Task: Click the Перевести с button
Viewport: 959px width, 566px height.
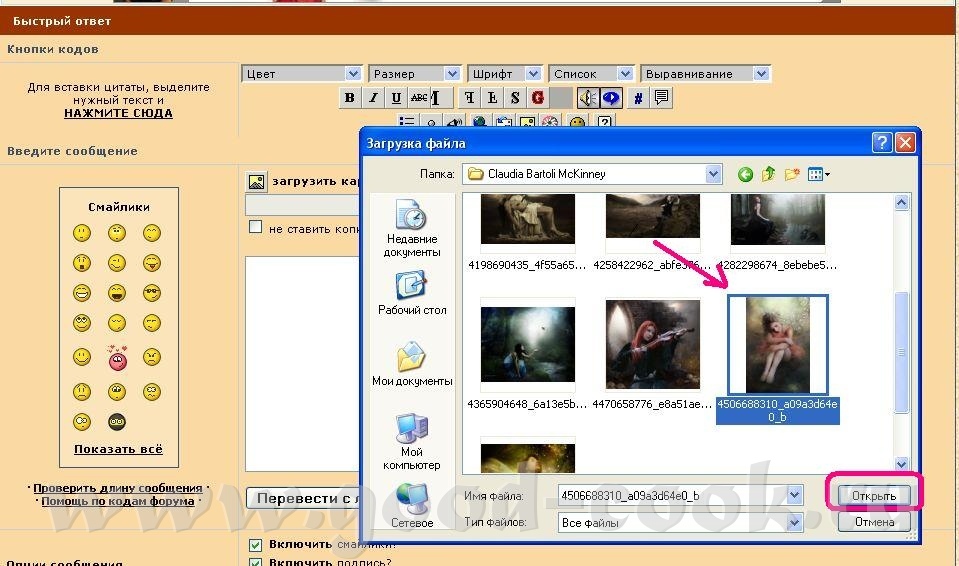Action: pyautogui.click(x=303, y=498)
